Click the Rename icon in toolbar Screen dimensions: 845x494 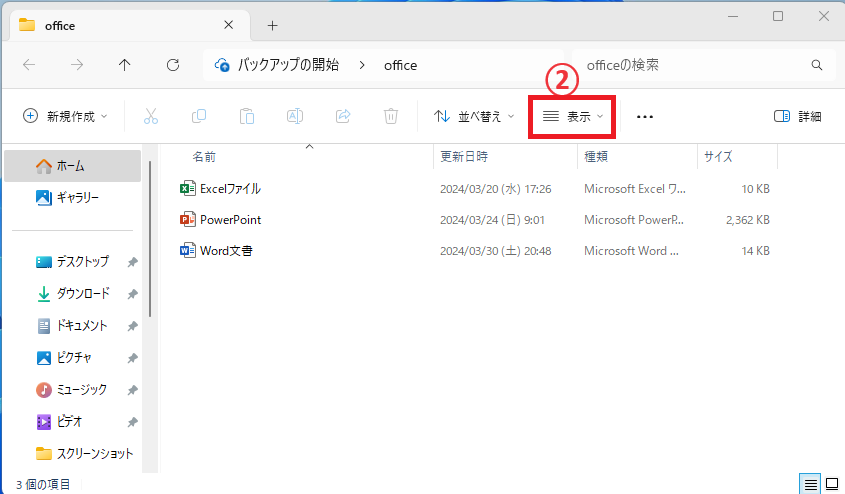295,116
